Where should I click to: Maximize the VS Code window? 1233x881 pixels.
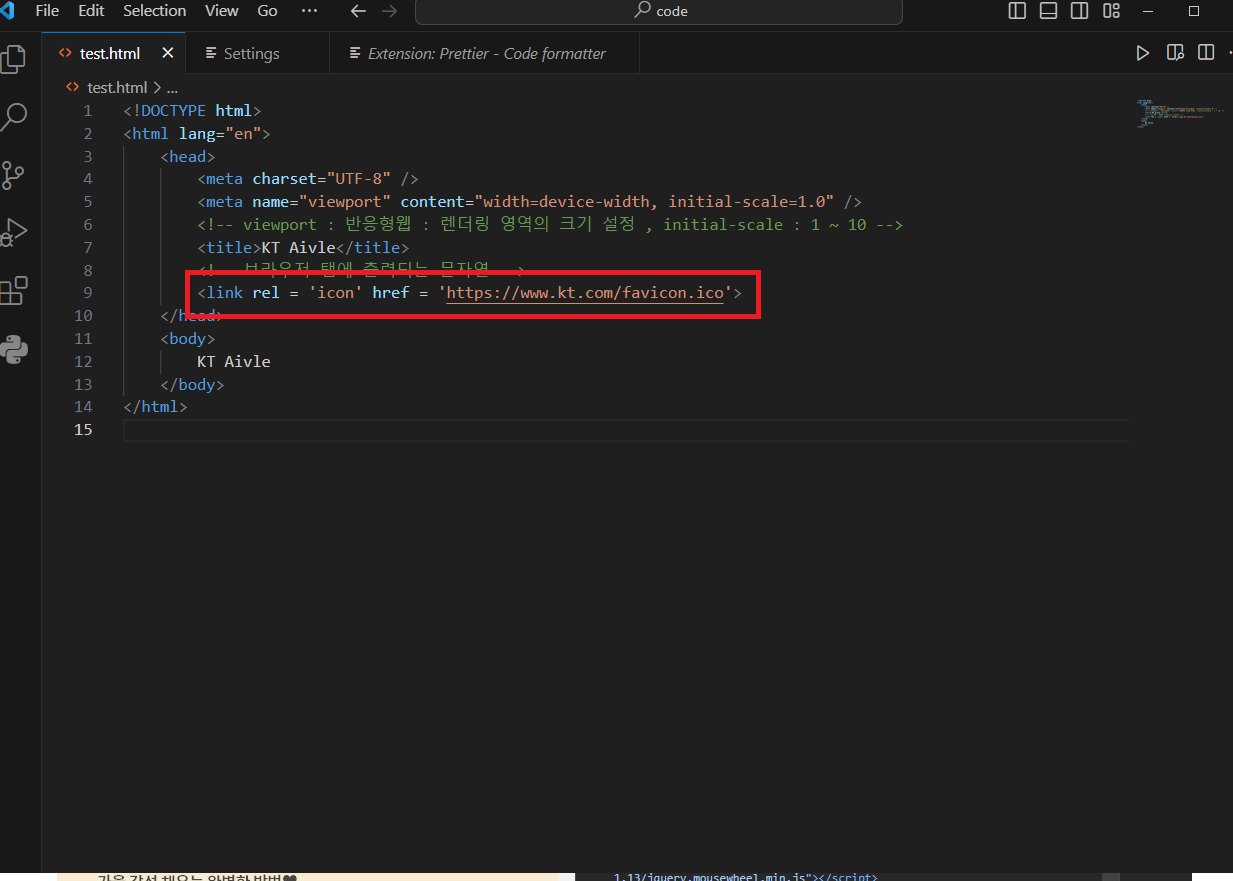point(1193,11)
